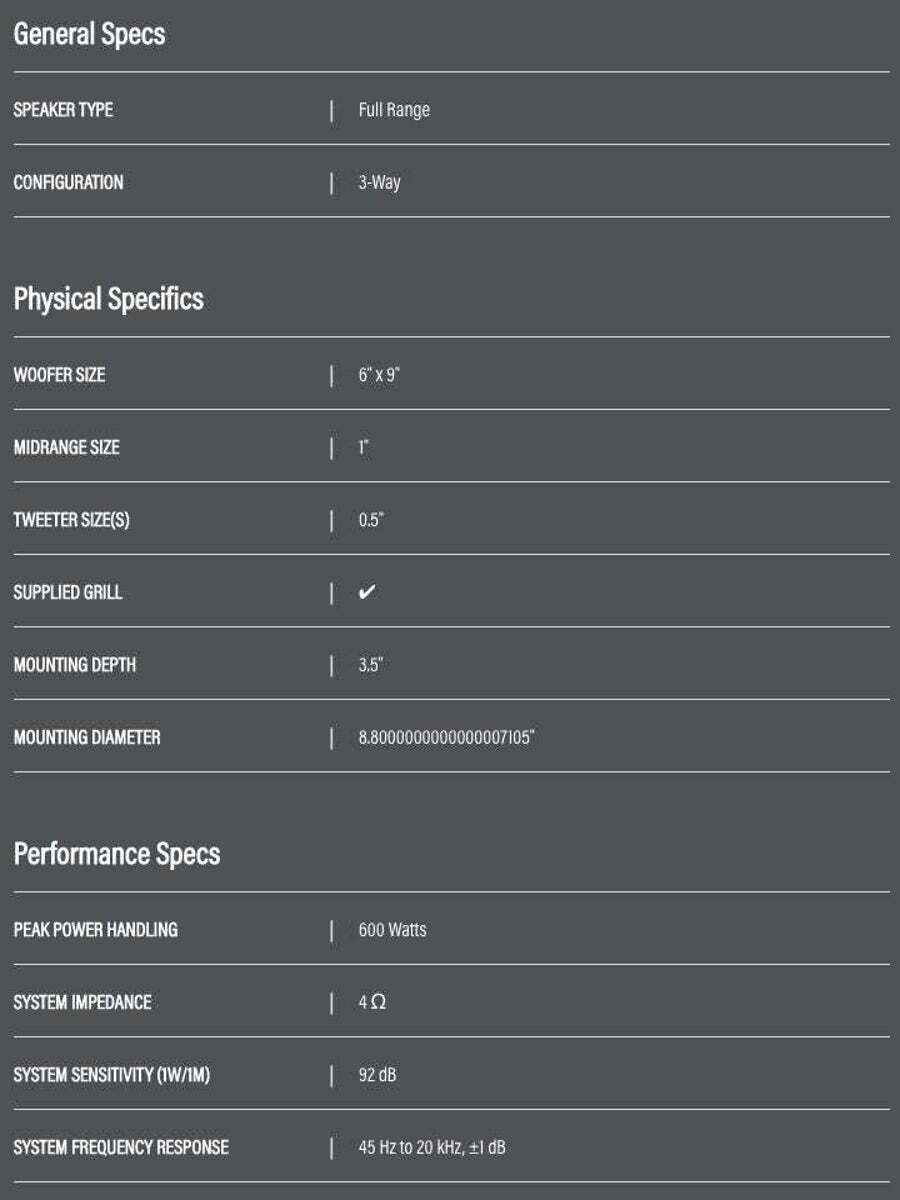Screen dimensions: 900x1200
Task: Click the 45 Hz to 20 kHz value
Action: click(x=432, y=1147)
